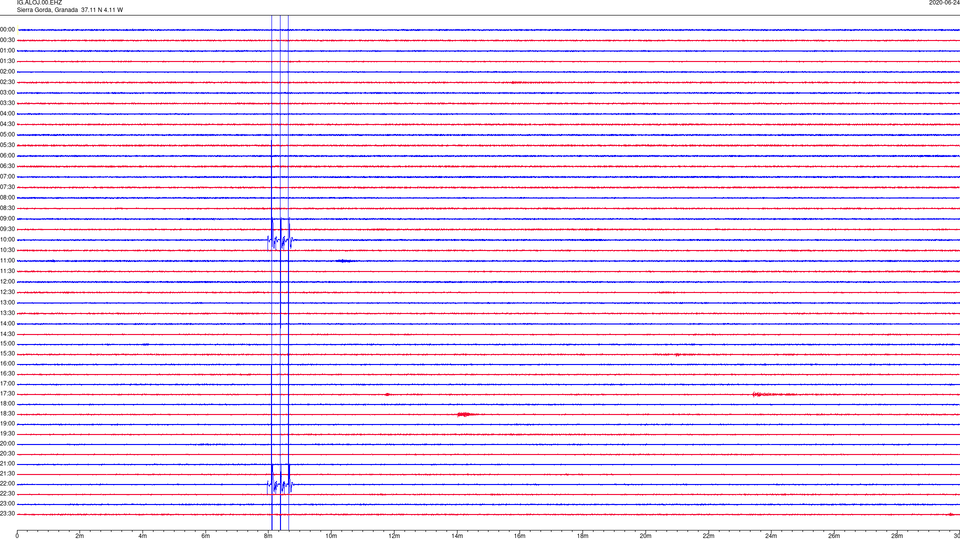960x540 pixels.
Task: Select the 12:30 trace time label
Action: [8, 292]
